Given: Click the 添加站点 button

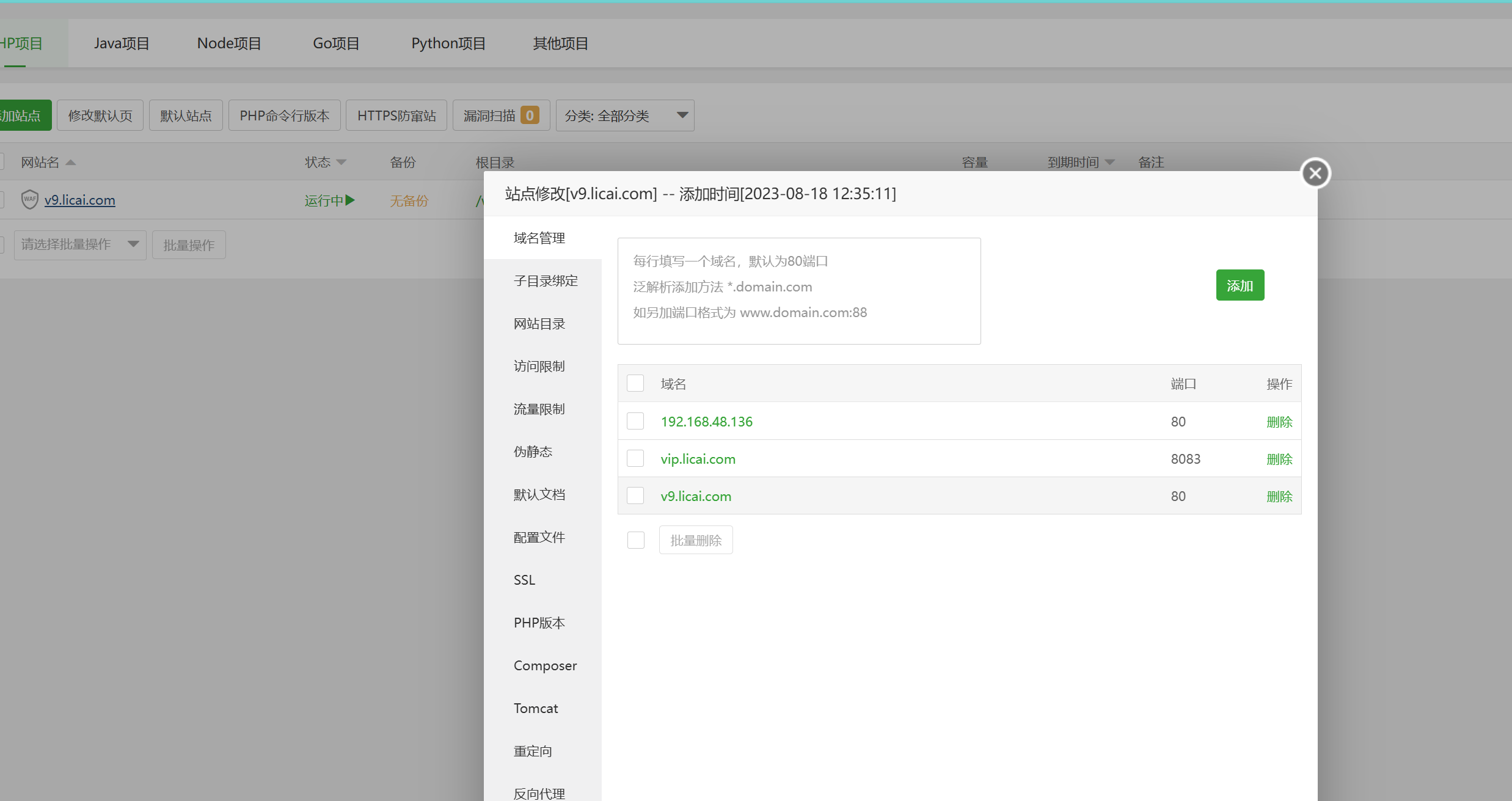Looking at the screenshot, I should pos(26,115).
